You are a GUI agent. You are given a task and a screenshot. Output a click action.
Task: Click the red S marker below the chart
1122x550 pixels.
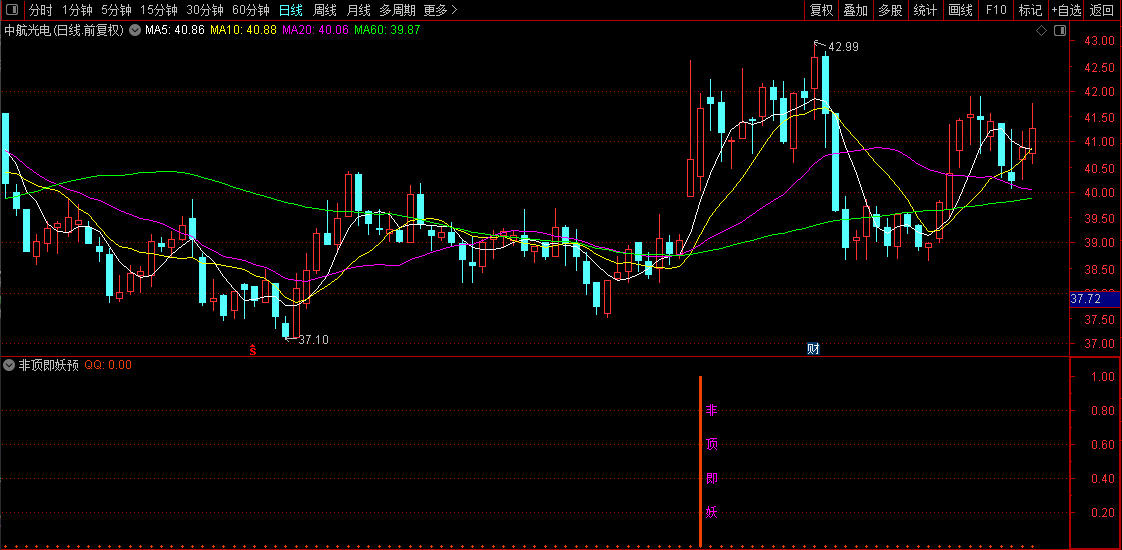click(x=253, y=350)
